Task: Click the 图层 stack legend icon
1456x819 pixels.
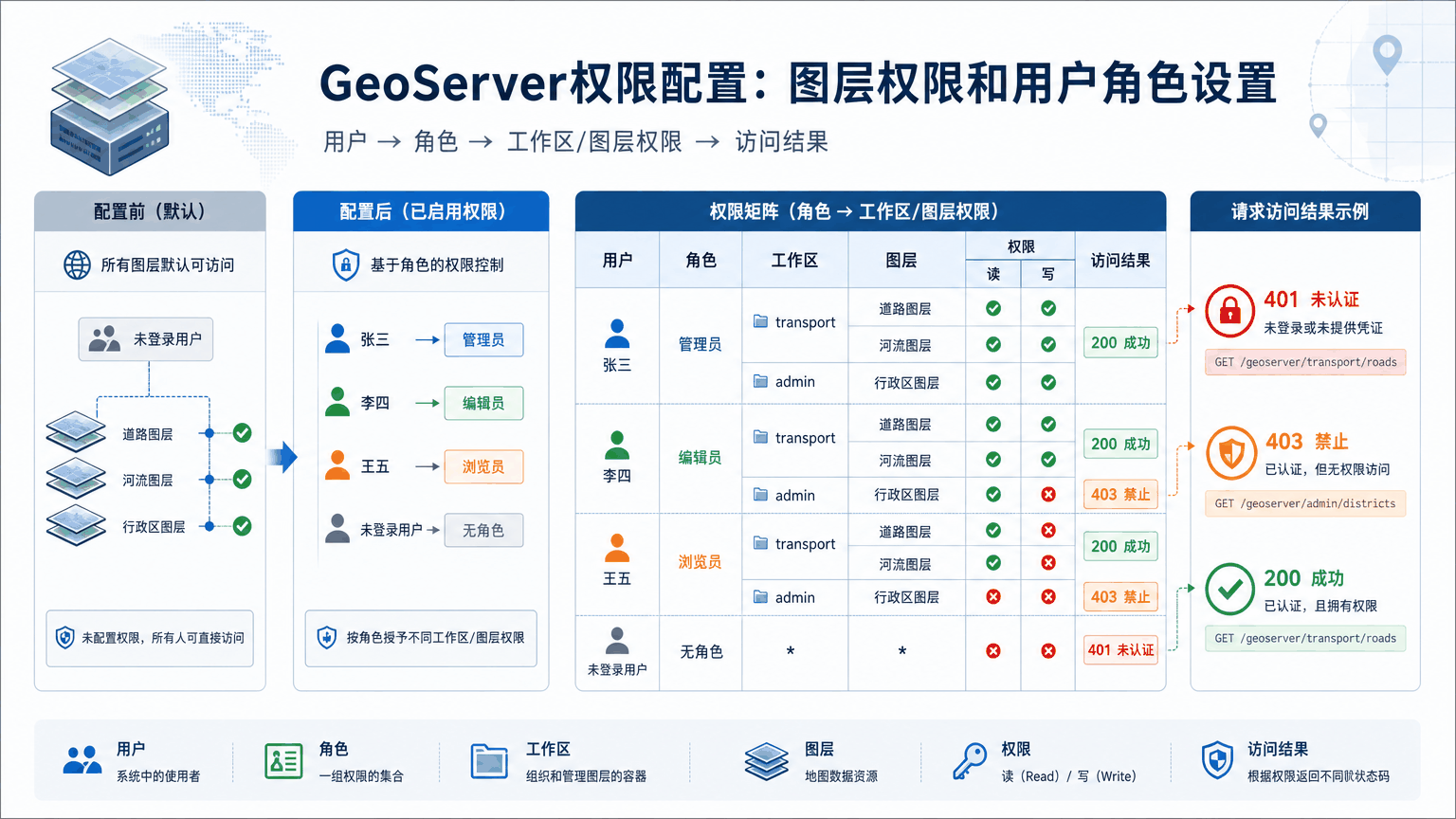Action: coord(767,761)
